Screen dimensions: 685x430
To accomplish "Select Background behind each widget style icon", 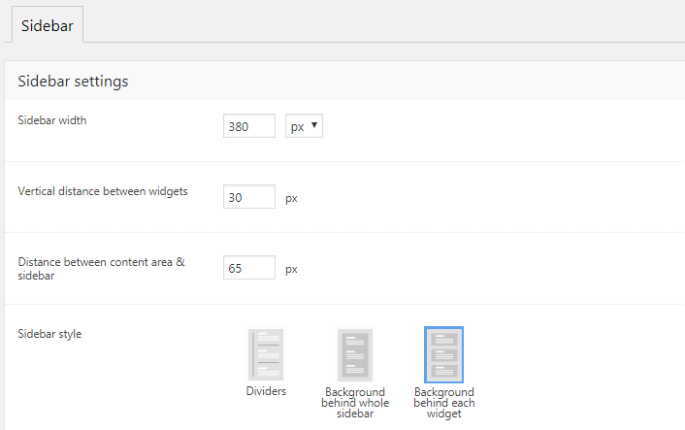I will pos(443,354).
